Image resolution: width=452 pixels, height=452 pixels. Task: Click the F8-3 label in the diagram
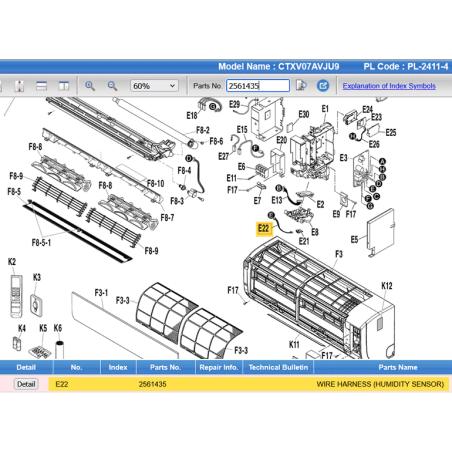pyautogui.click(x=177, y=201)
